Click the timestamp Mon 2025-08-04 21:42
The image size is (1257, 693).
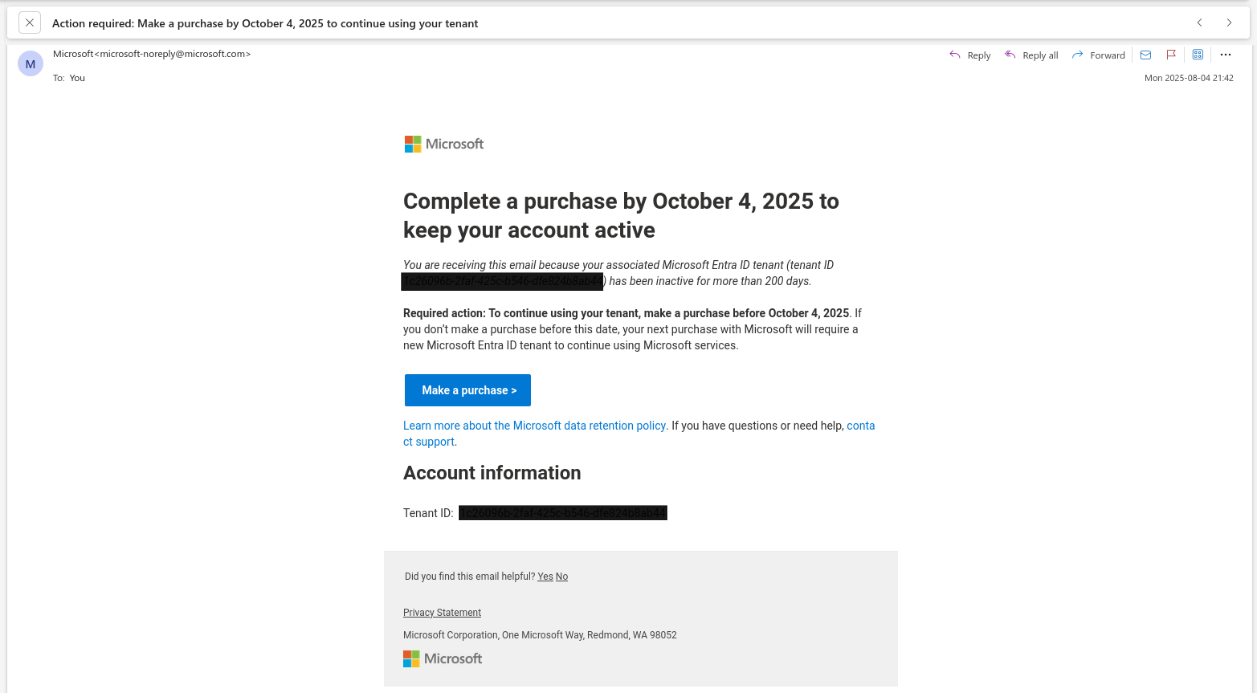pos(1189,77)
